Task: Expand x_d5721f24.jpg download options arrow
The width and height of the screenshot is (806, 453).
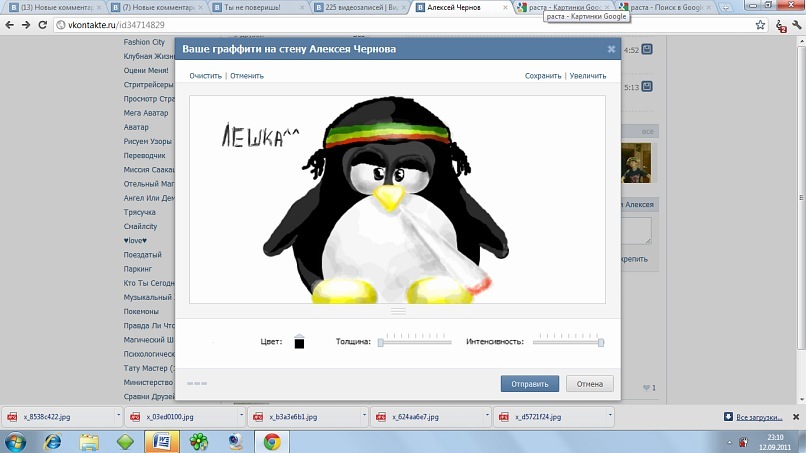Action: click(x=610, y=414)
